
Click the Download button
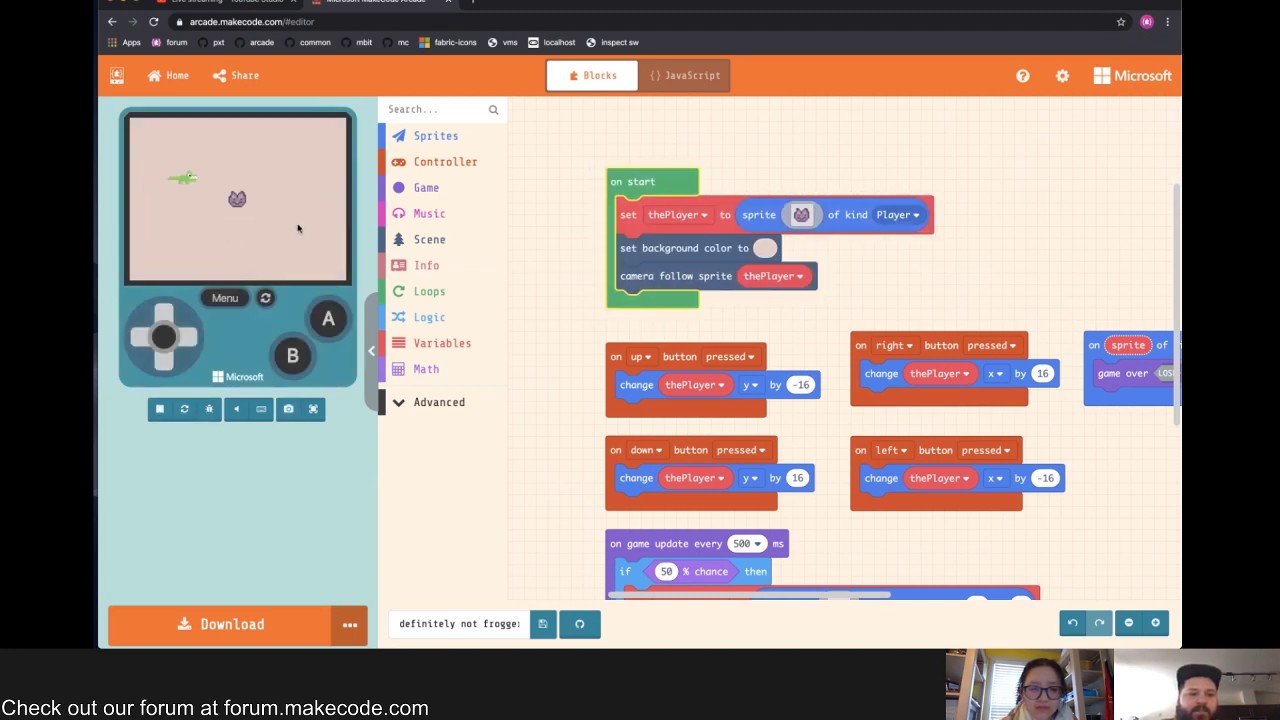click(x=220, y=625)
